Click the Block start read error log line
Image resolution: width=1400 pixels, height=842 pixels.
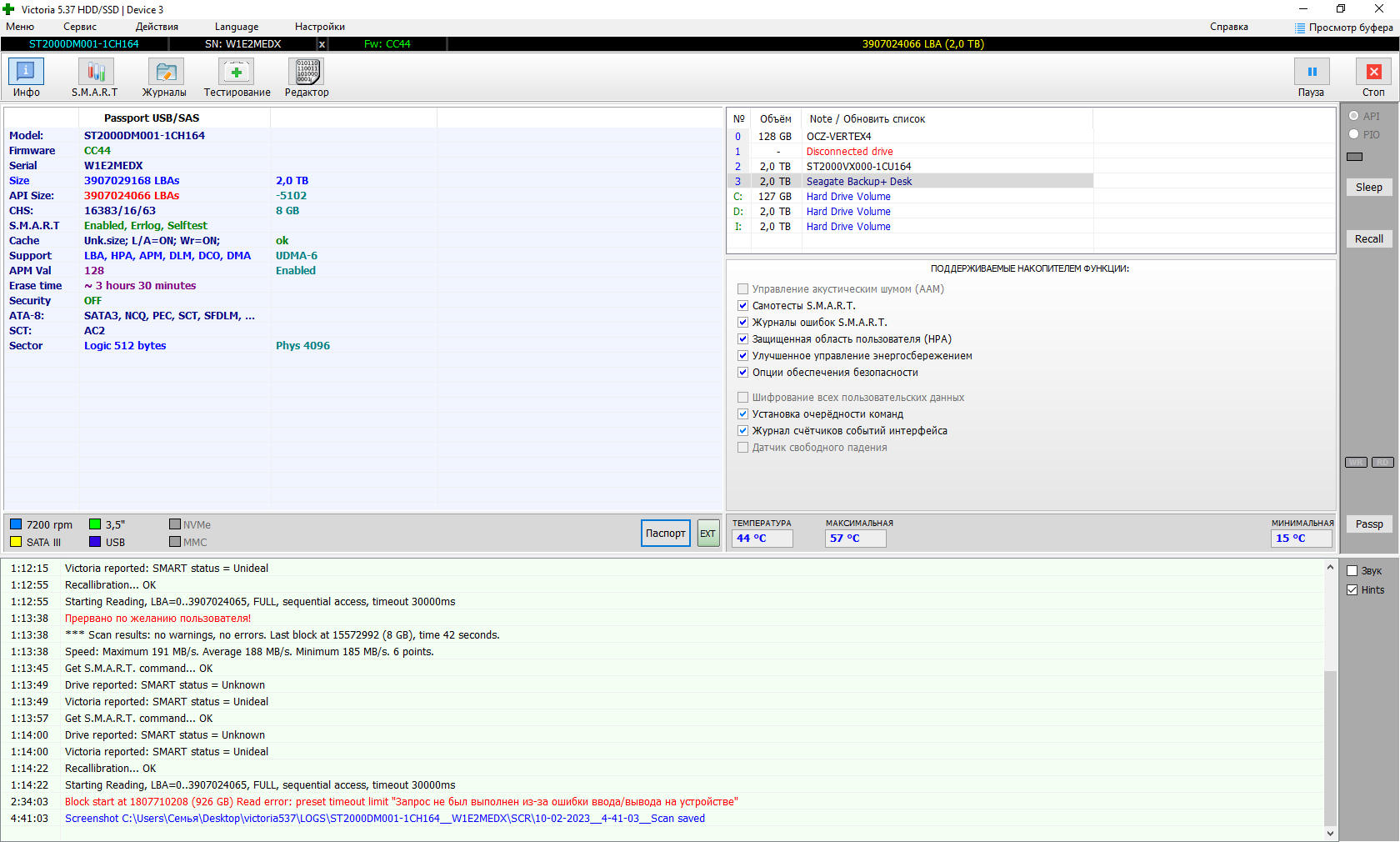point(402,802)
